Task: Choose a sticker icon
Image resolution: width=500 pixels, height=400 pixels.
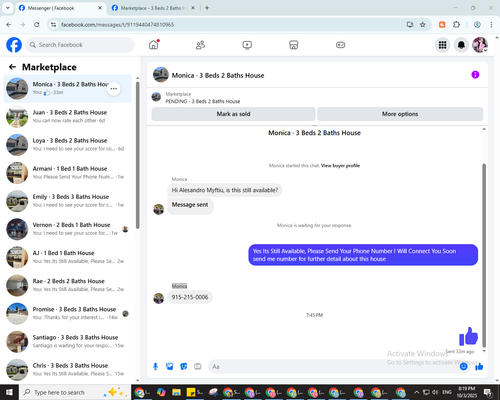Action: pos(184,367)
